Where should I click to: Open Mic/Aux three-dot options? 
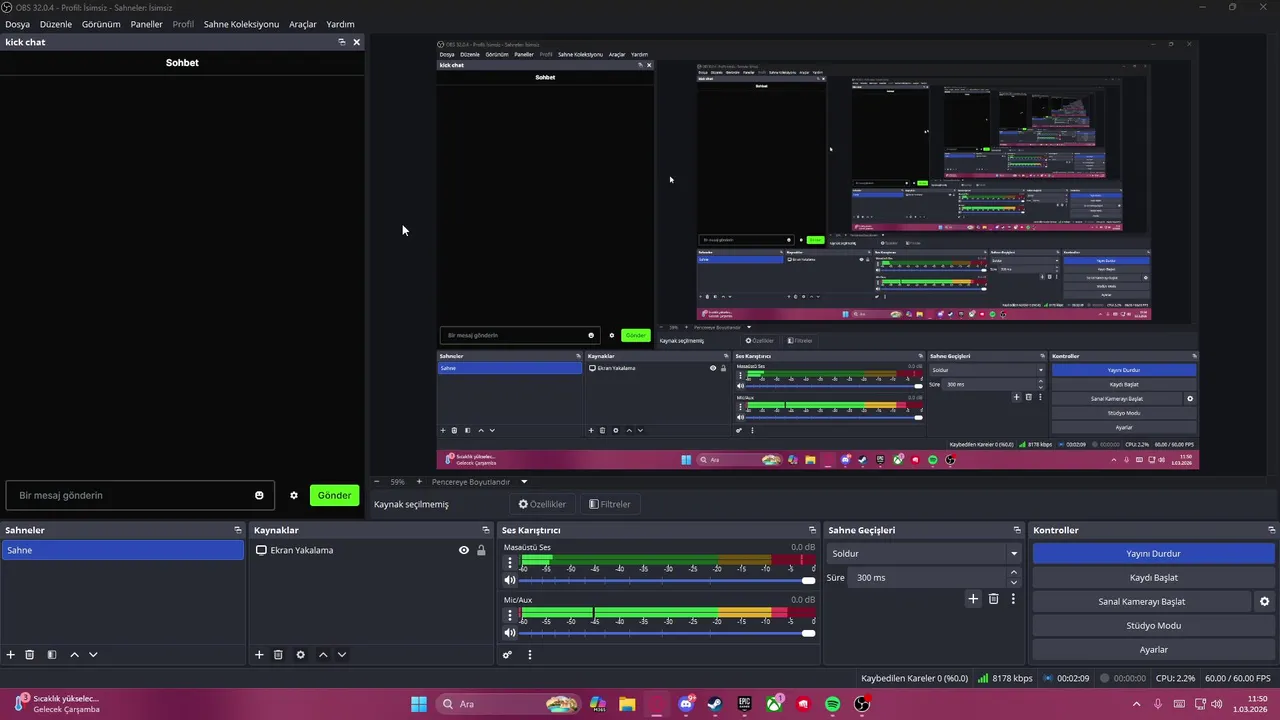509,615
